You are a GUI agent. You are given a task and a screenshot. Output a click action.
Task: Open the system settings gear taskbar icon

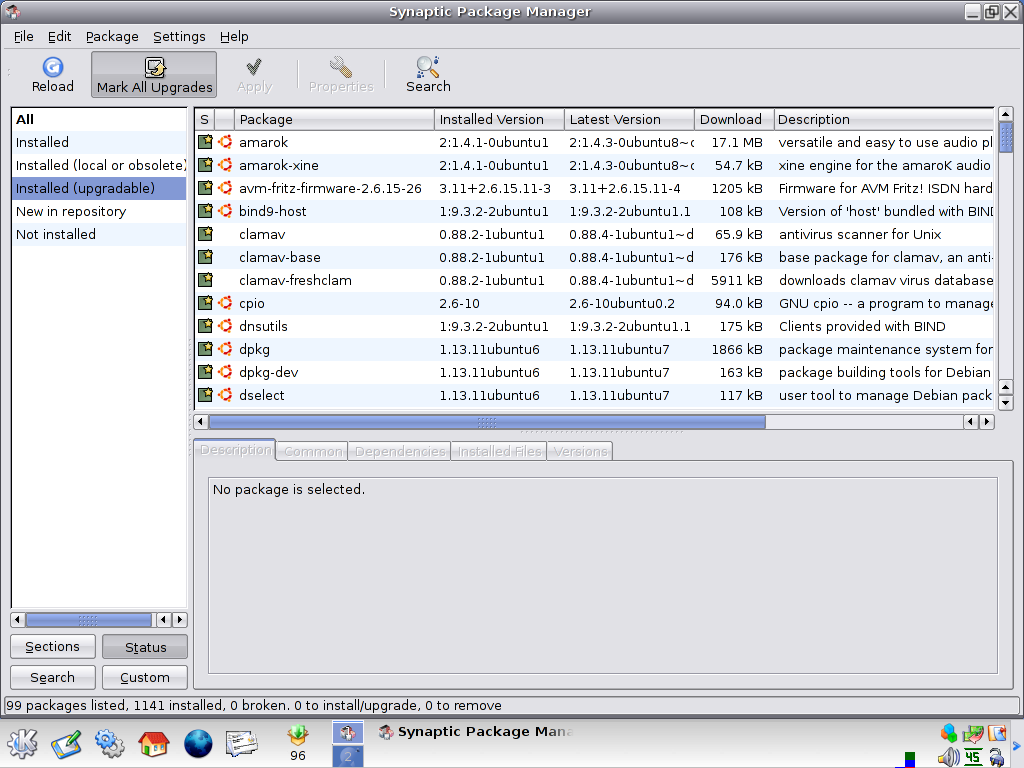pos(109,743)
